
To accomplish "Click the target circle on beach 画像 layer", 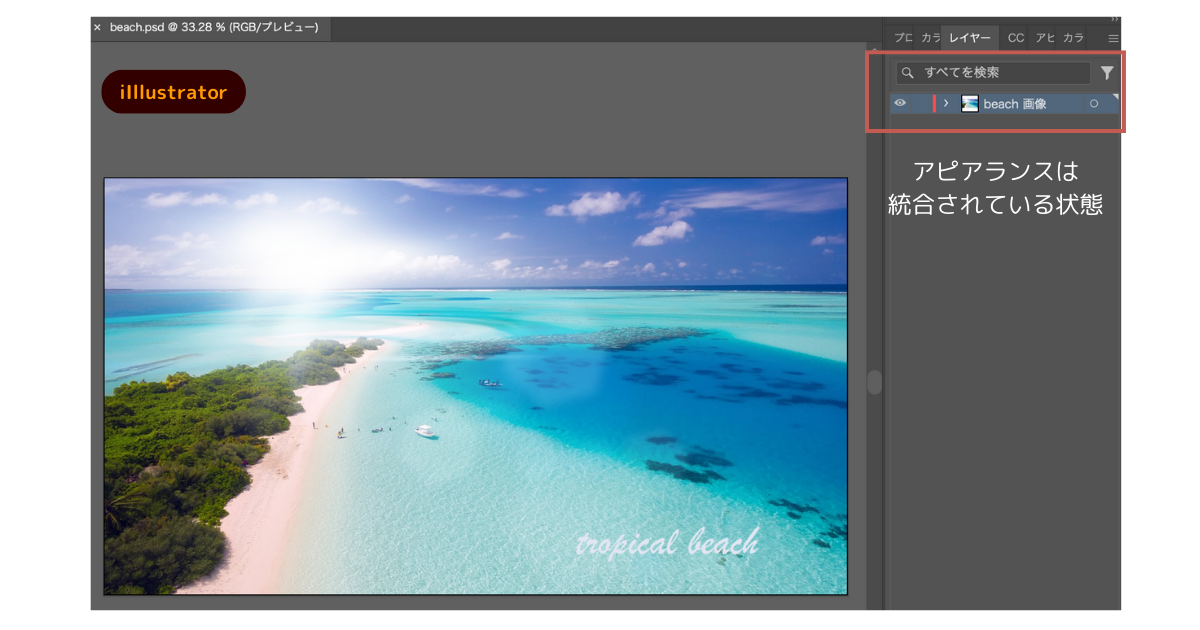I will pyautogui.click(x=1096, y=102).
